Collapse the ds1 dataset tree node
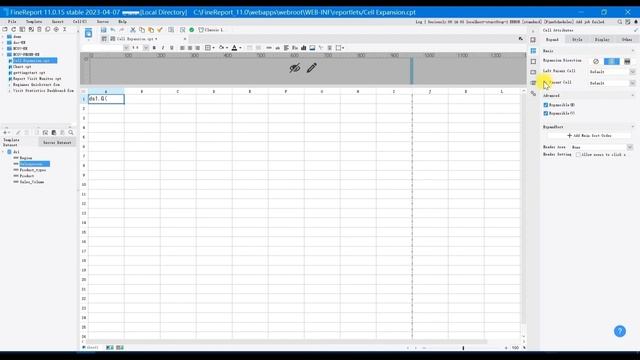Viewport: 640px width, 360px height. 4,152
